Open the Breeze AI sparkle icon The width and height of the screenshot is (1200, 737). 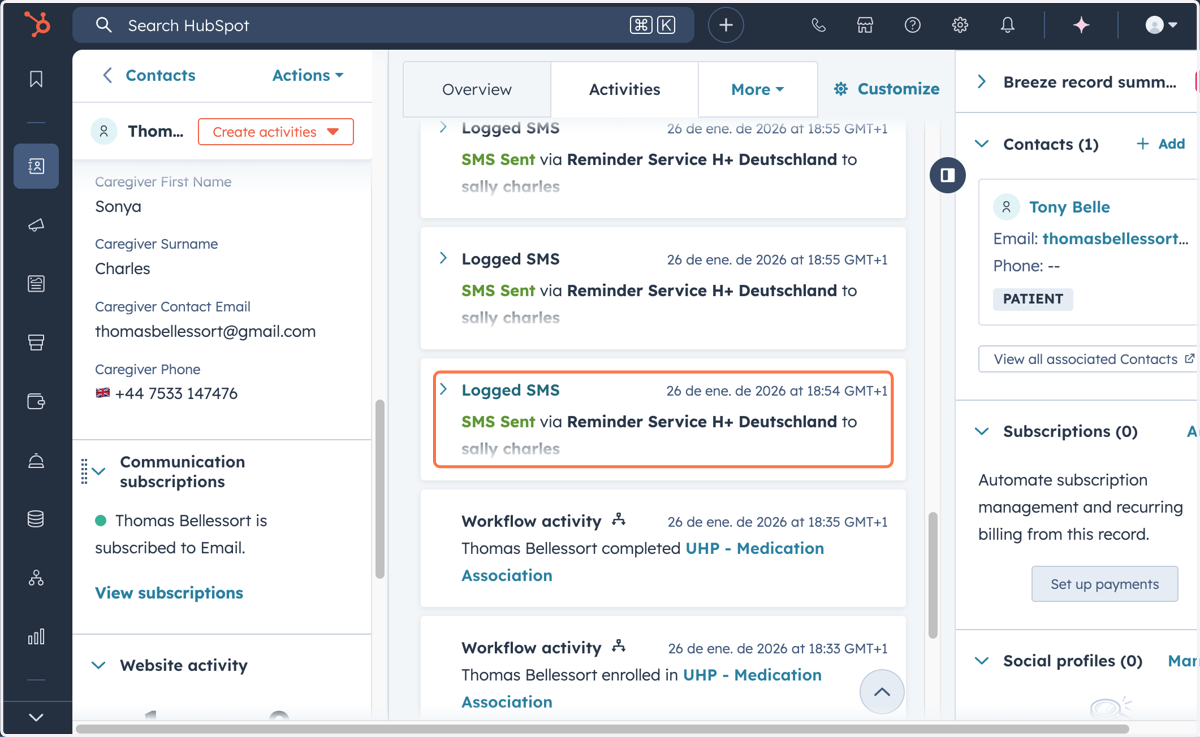pyautogui.click(x=1081, y=25)
